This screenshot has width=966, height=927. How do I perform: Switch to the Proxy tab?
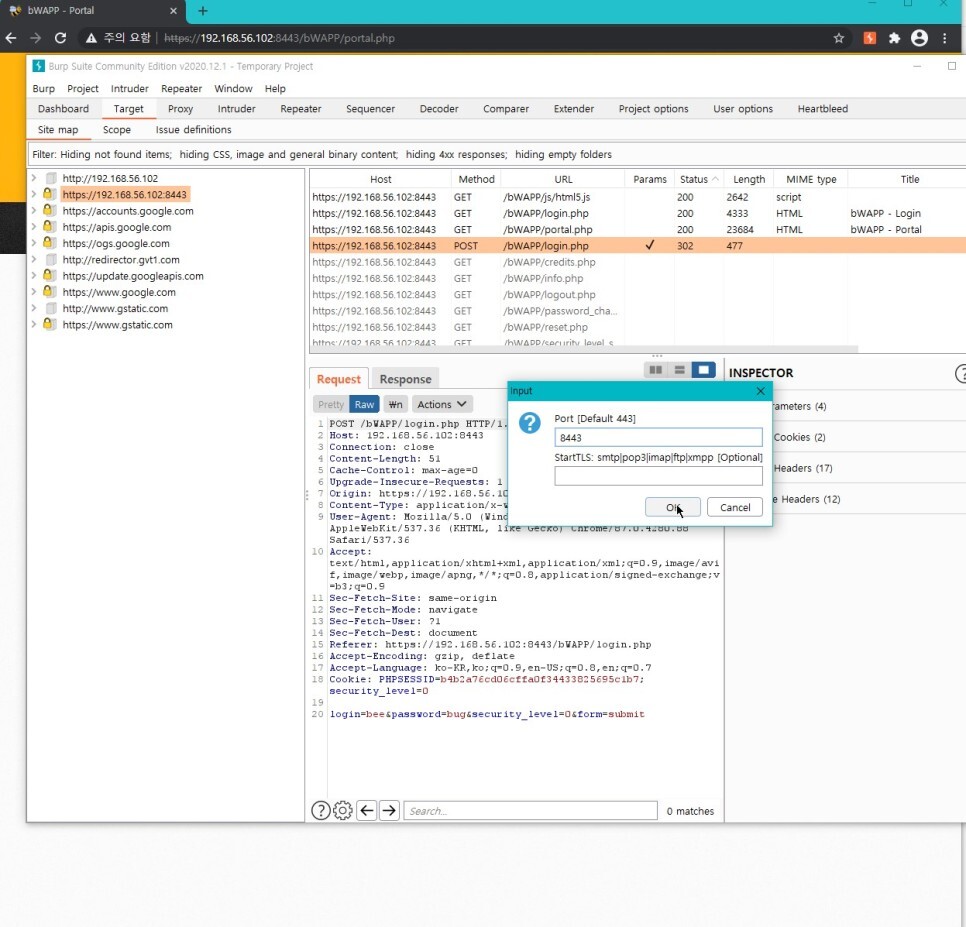pyautogui.click(x=180, y=109)
